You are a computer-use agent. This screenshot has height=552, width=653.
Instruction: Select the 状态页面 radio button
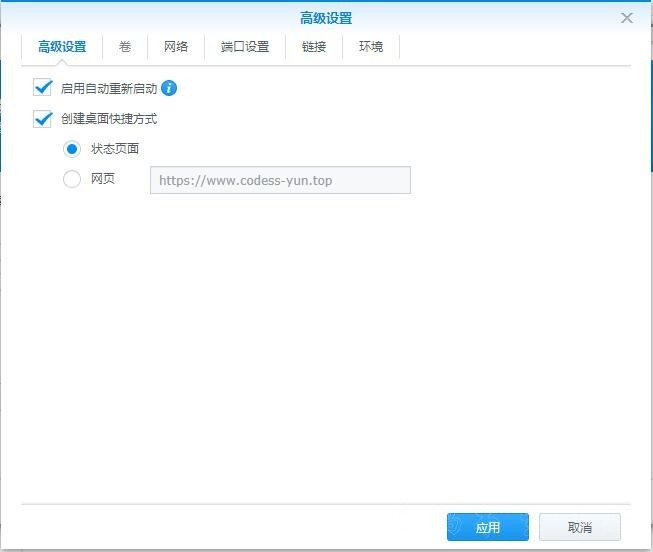pyautogui.click(x=72, y=149)
